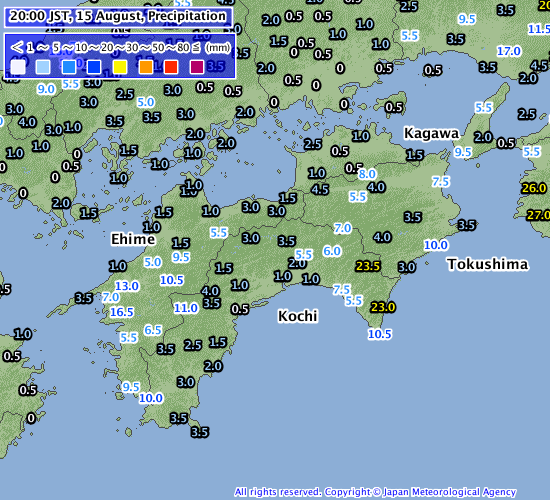Click the dark blue 10~20 mm legend swatch

pyautogui.click(x=94, y=67)
